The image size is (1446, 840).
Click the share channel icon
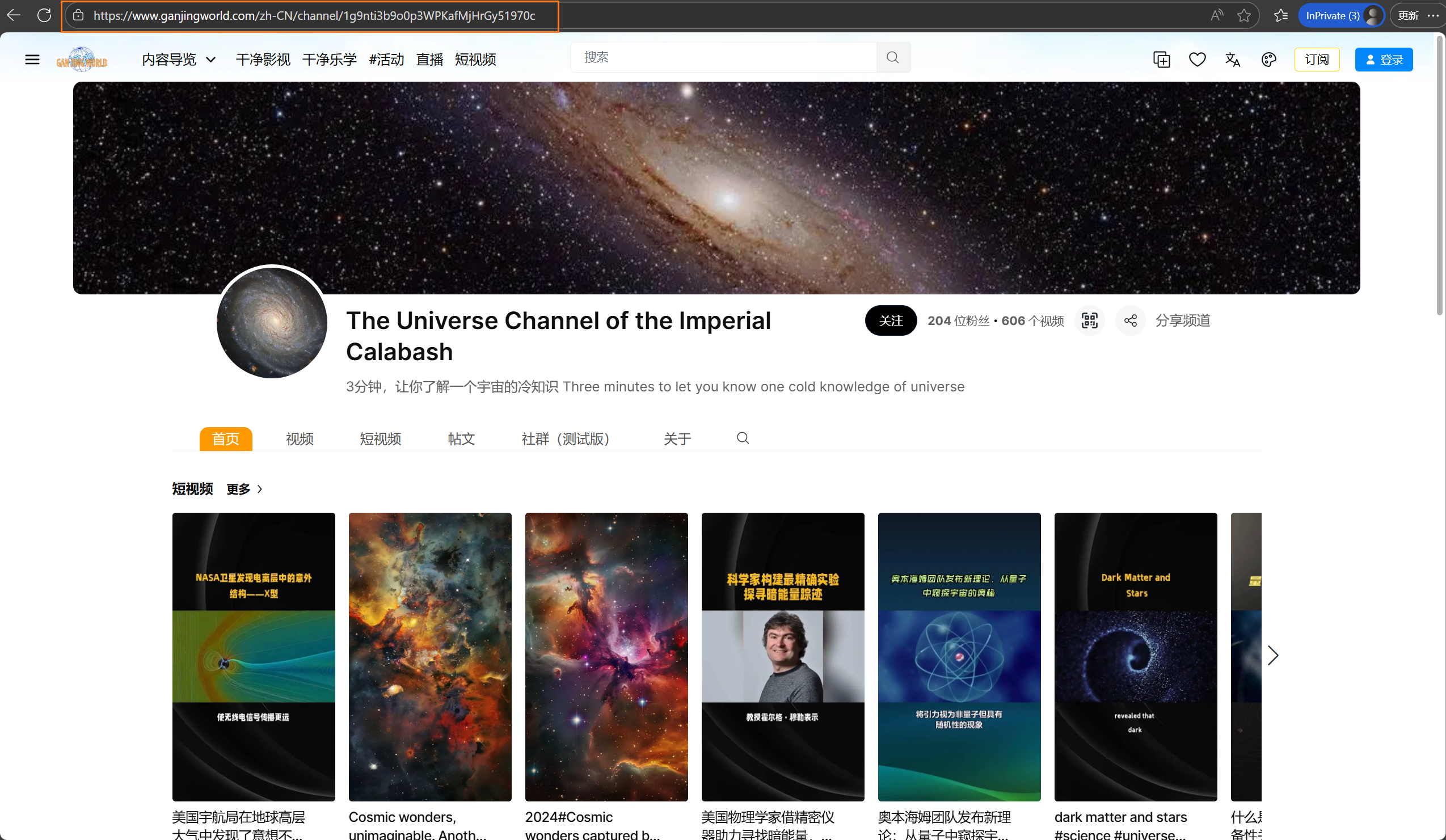pos(1130,320)
